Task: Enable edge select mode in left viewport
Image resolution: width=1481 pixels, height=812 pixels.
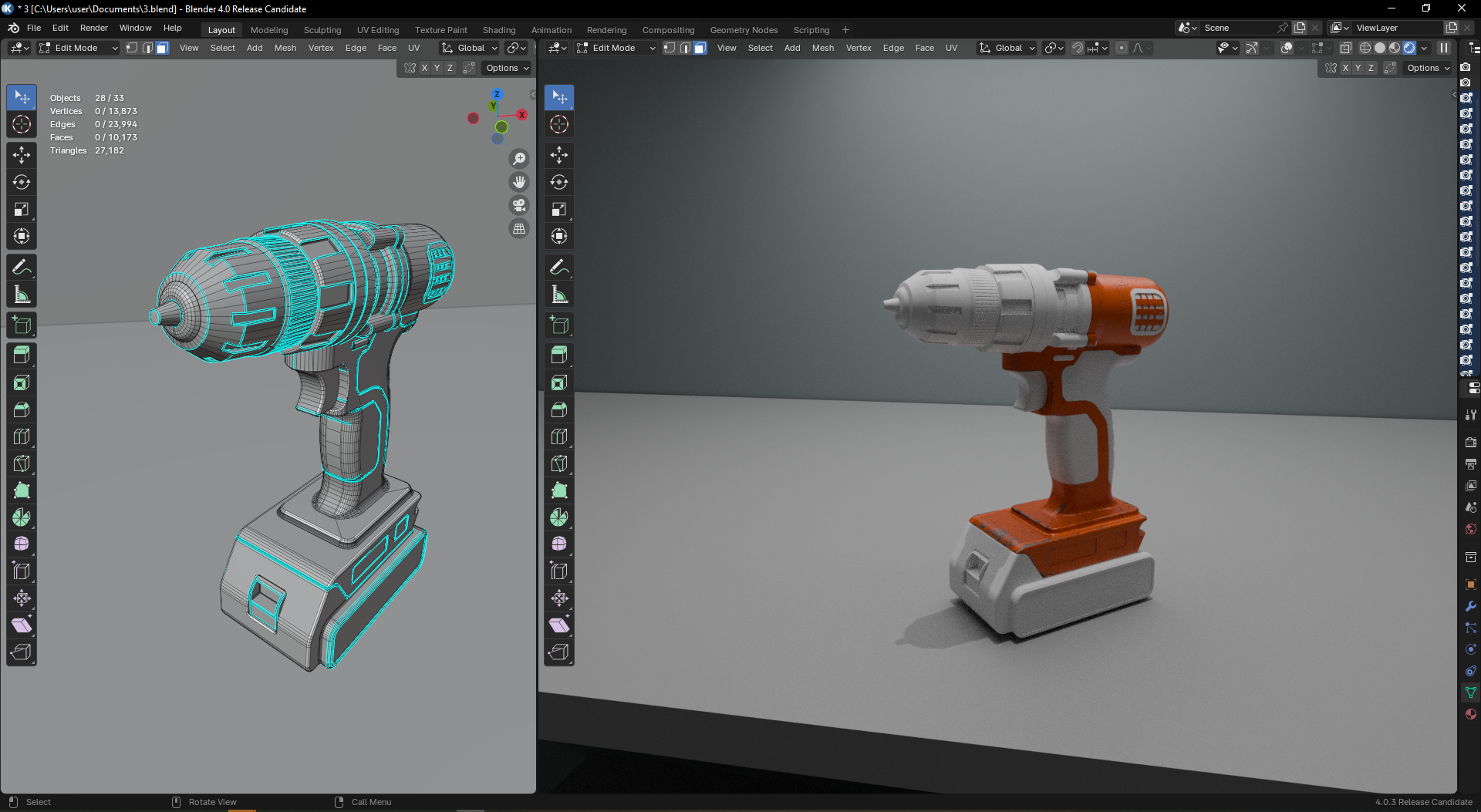Action: tap(147, 48)
